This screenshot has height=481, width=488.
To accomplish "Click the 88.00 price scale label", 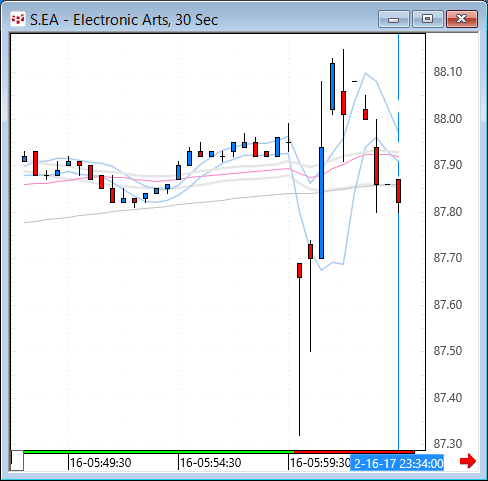I will [x=448, y=119].
